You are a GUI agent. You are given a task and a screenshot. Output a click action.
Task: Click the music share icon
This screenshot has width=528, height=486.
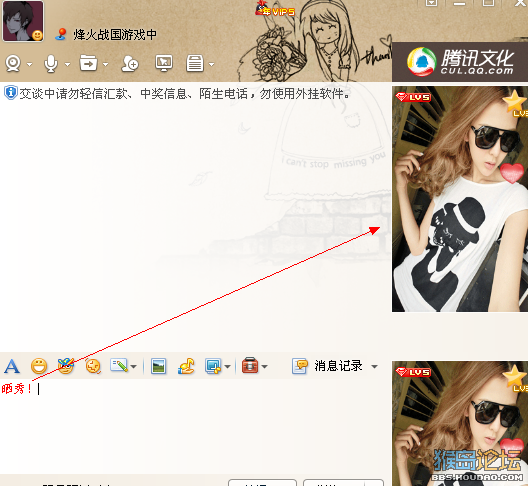coord(186,366)
